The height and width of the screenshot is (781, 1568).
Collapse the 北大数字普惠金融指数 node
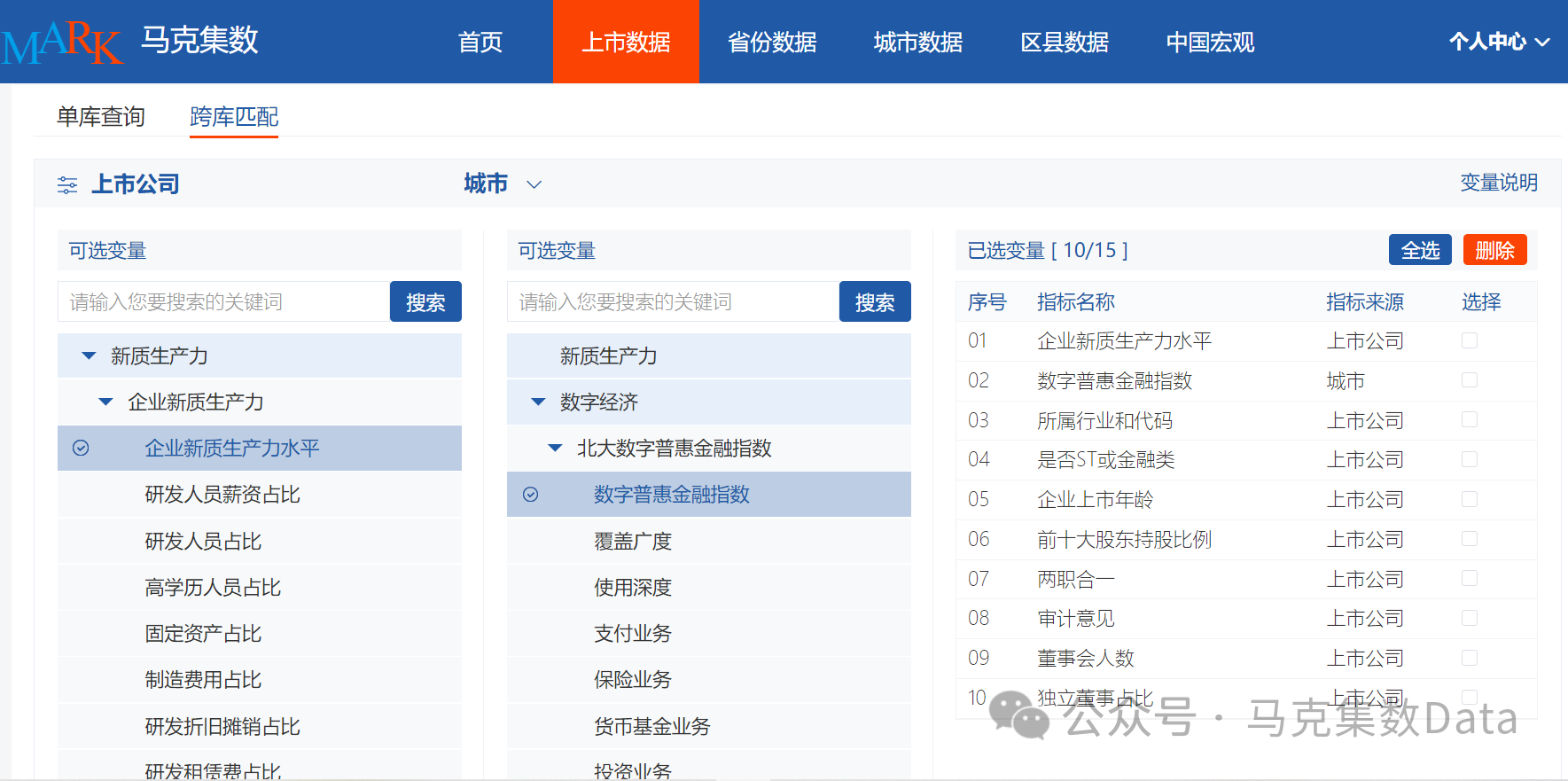tap(555, 448)
